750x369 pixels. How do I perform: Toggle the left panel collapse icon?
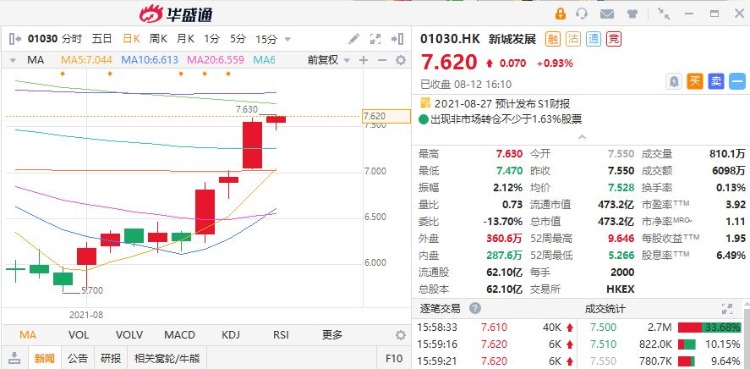click(15, 39)
